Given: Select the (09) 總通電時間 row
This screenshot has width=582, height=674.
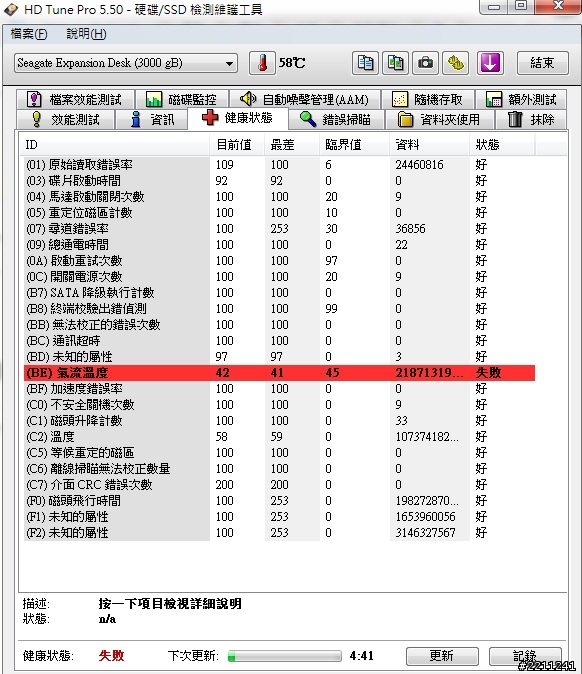Looking at the screenshot, I should [x=279, y=245].
